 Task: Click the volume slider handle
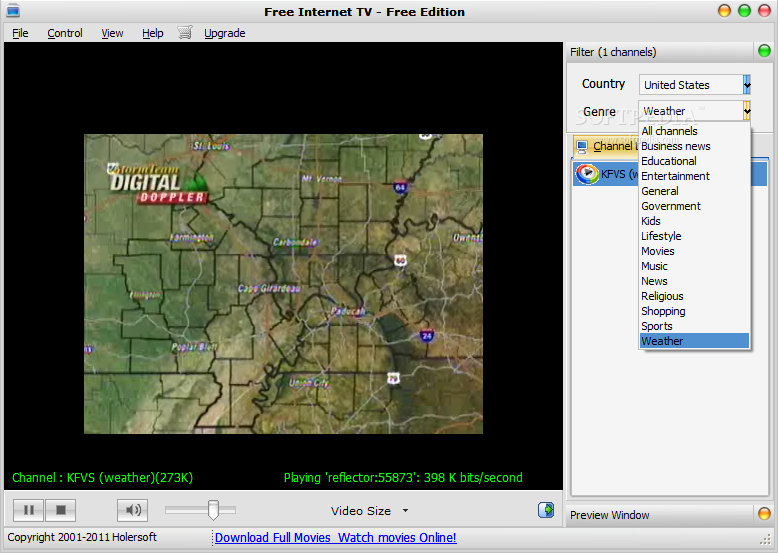(x=213, y=510)
